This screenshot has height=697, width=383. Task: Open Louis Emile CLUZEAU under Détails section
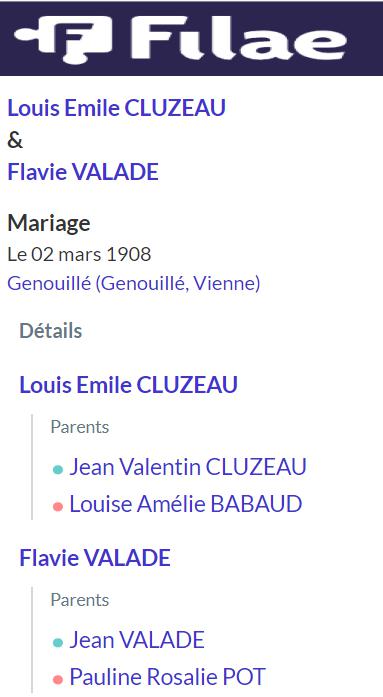click(x=128, y=385)
